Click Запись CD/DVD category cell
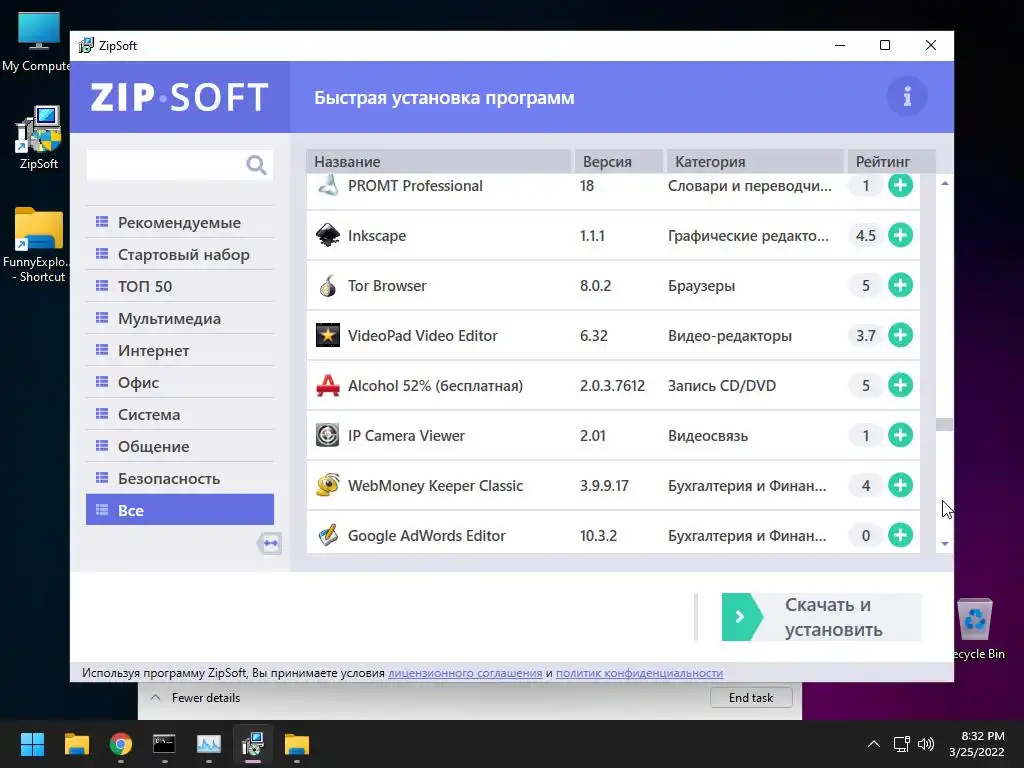1024x768 pixels. click(722, 385)
